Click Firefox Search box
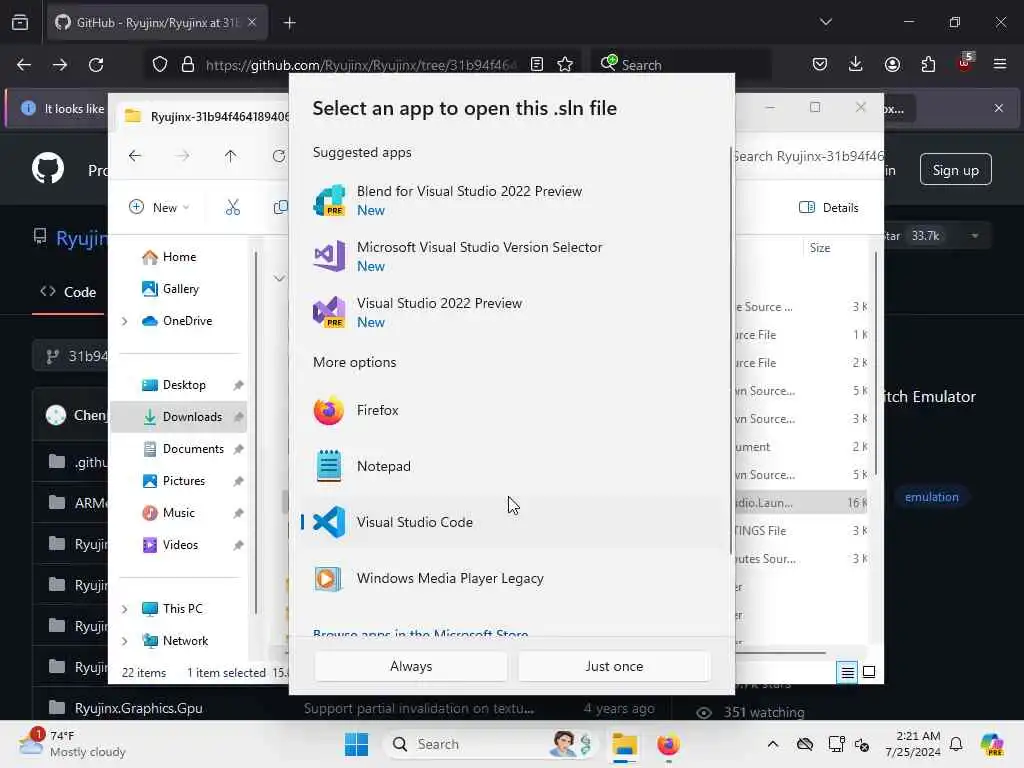 click(682, 65)
